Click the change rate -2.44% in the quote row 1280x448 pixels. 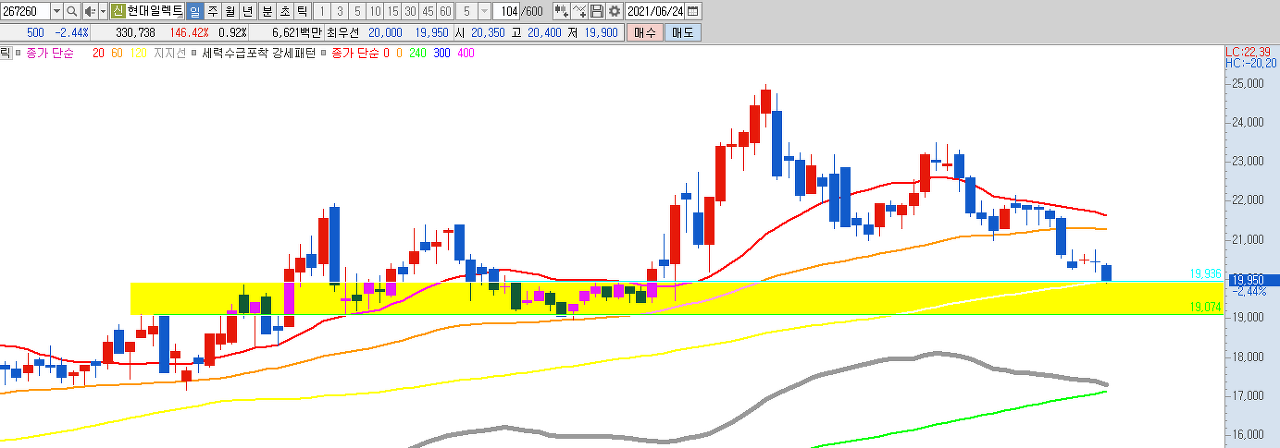(71, 33)
